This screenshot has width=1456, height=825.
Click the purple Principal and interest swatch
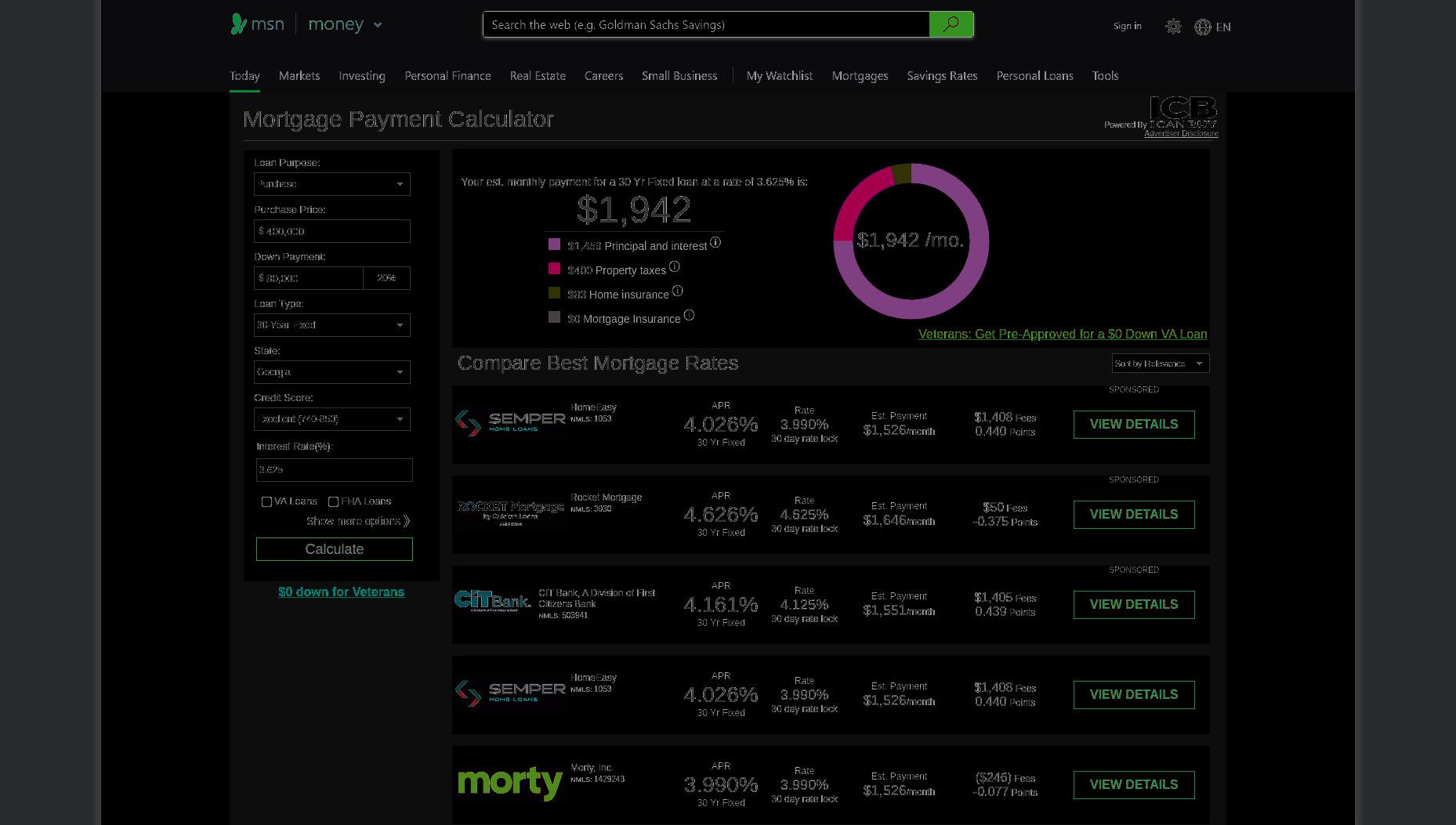point(555,244)
